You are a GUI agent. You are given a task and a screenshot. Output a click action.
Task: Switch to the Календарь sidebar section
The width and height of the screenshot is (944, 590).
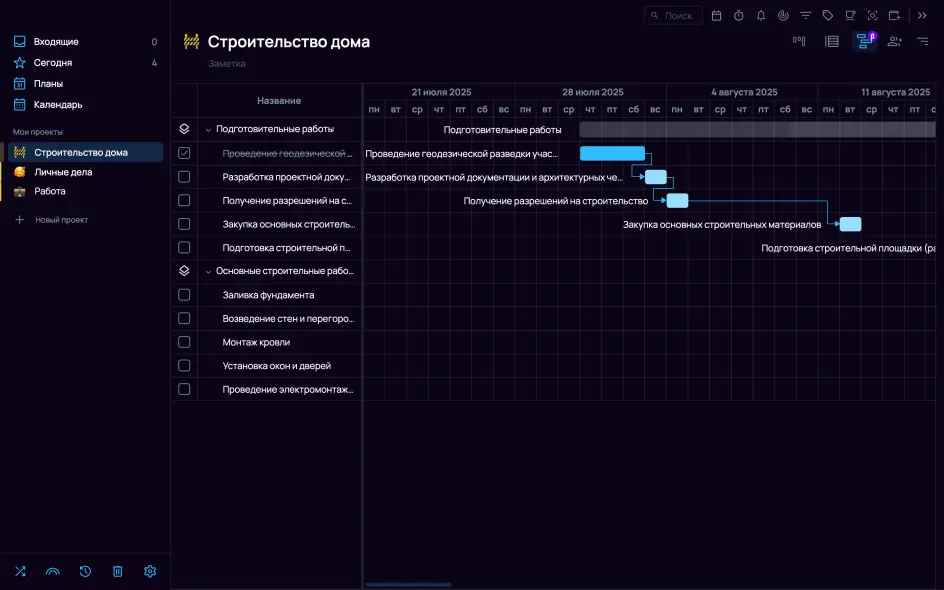tap(57, 104)
